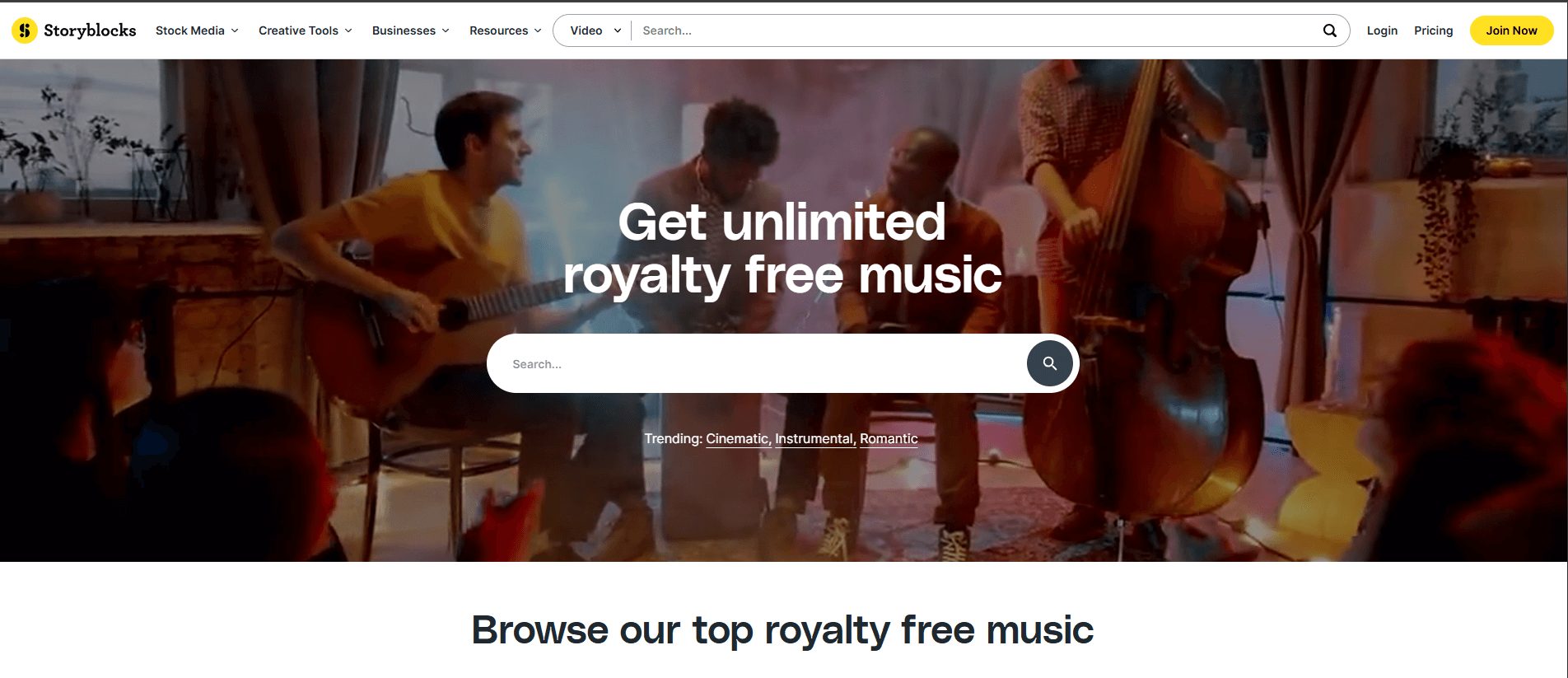Go to the Login page
Image resolution: width=1568 pixels, height=678 pixels.
(1382, 30)
